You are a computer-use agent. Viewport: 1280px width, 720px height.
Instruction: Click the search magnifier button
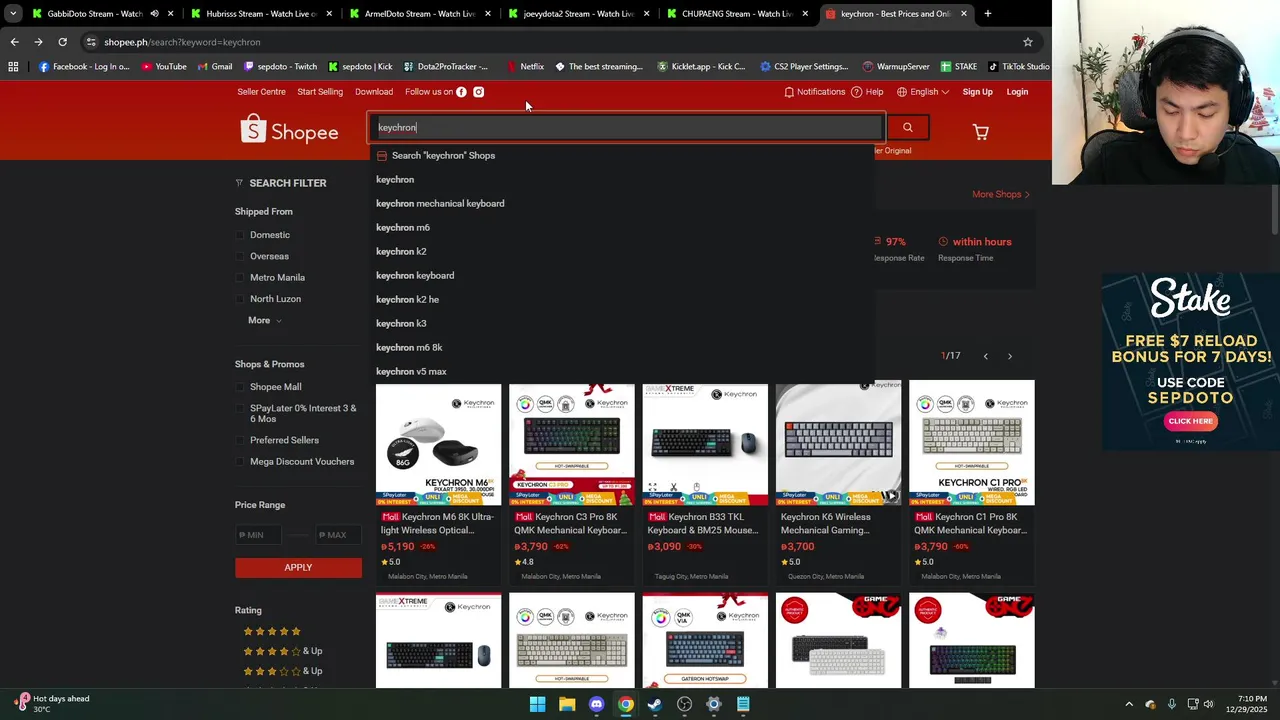(x=908, y=127)
